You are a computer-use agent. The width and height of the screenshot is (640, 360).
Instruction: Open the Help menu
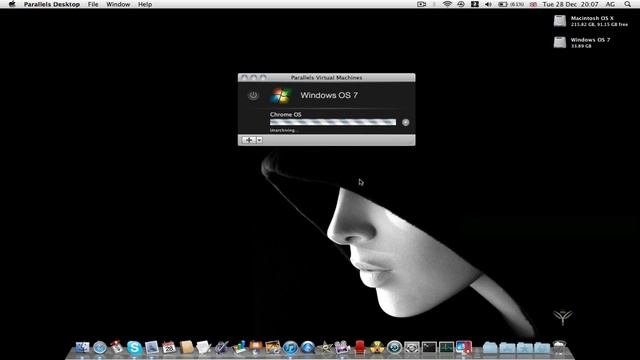(145, 4)
